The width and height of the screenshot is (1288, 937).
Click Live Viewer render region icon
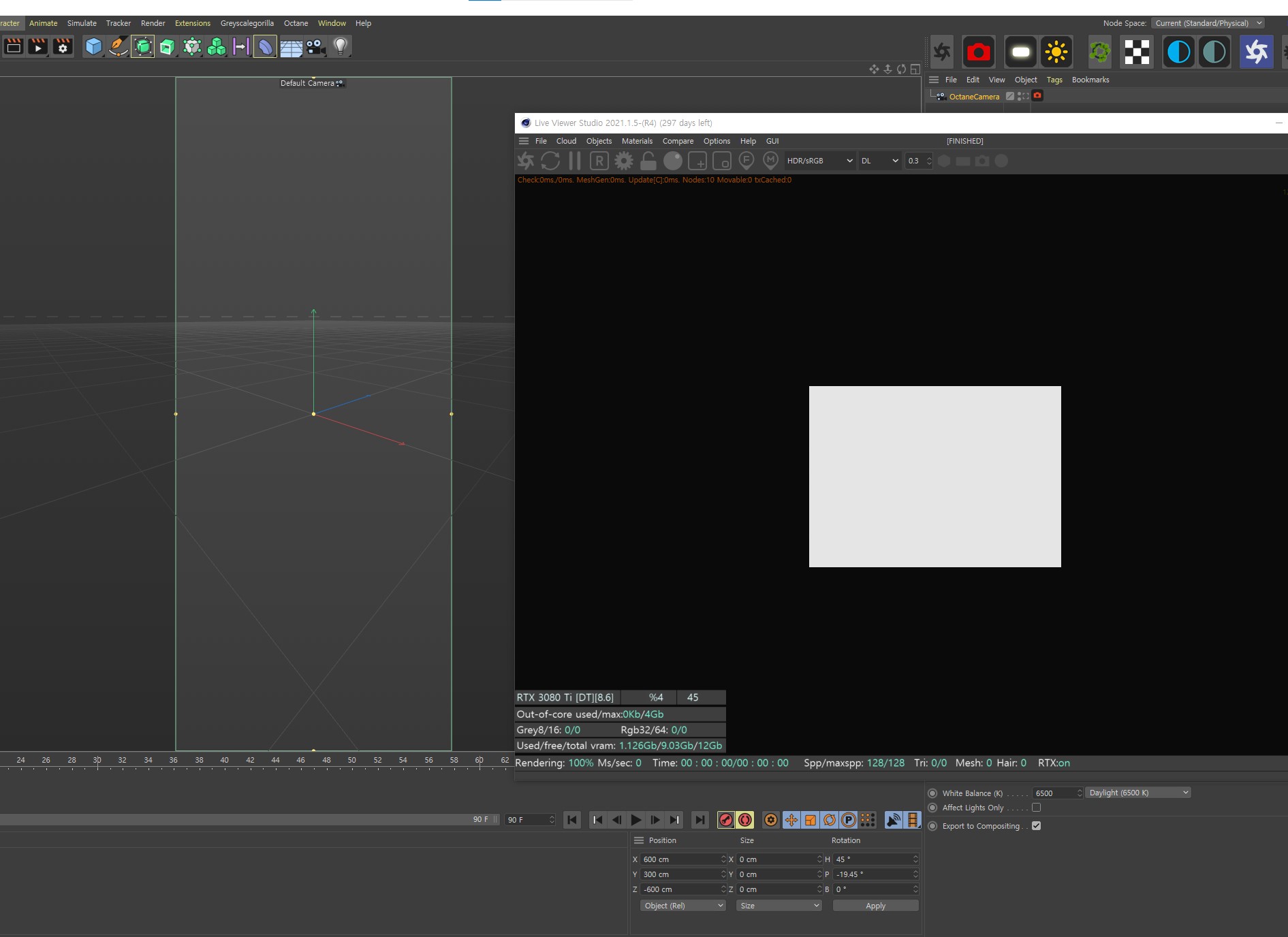697,161
